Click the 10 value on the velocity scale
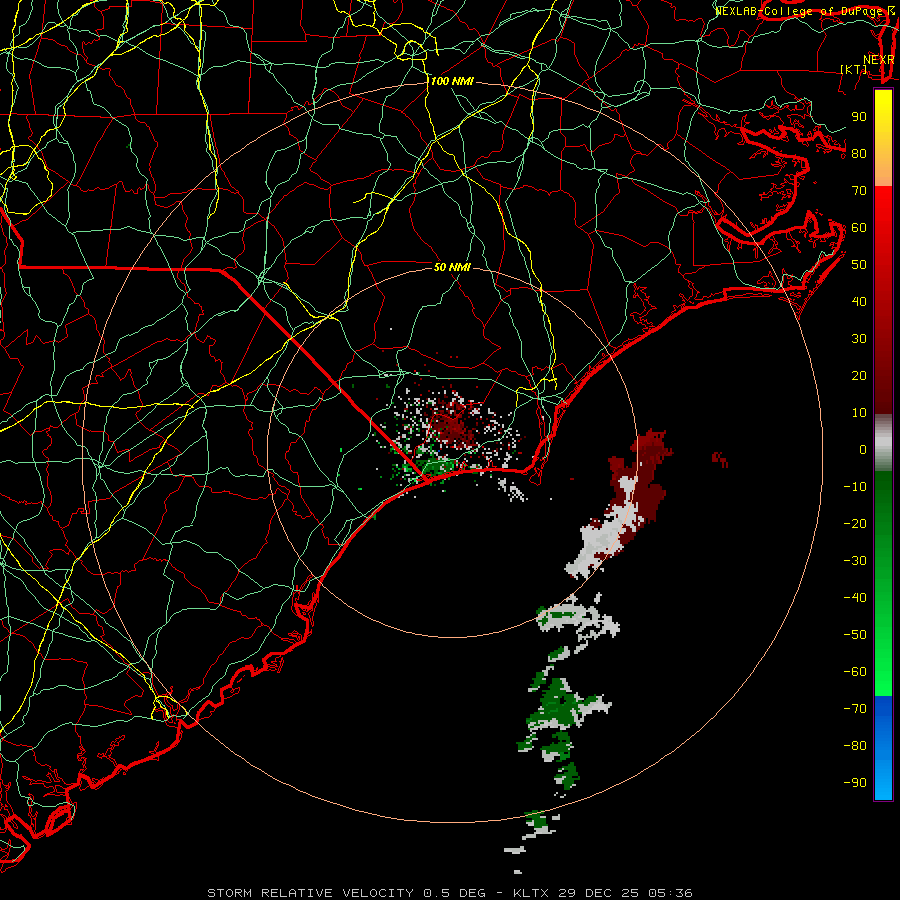Viewport: 900px width, 900px height. pyautogui.click(x=859, y=413)
